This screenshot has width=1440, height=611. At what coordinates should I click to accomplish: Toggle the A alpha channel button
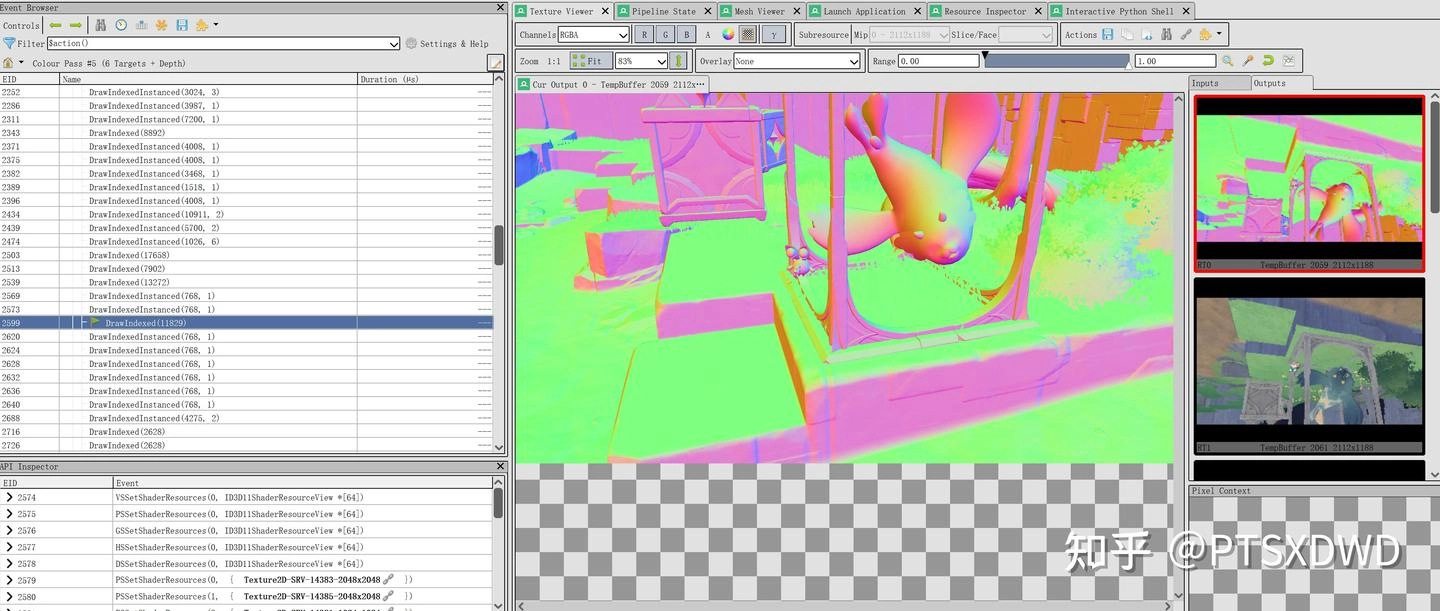708,34
